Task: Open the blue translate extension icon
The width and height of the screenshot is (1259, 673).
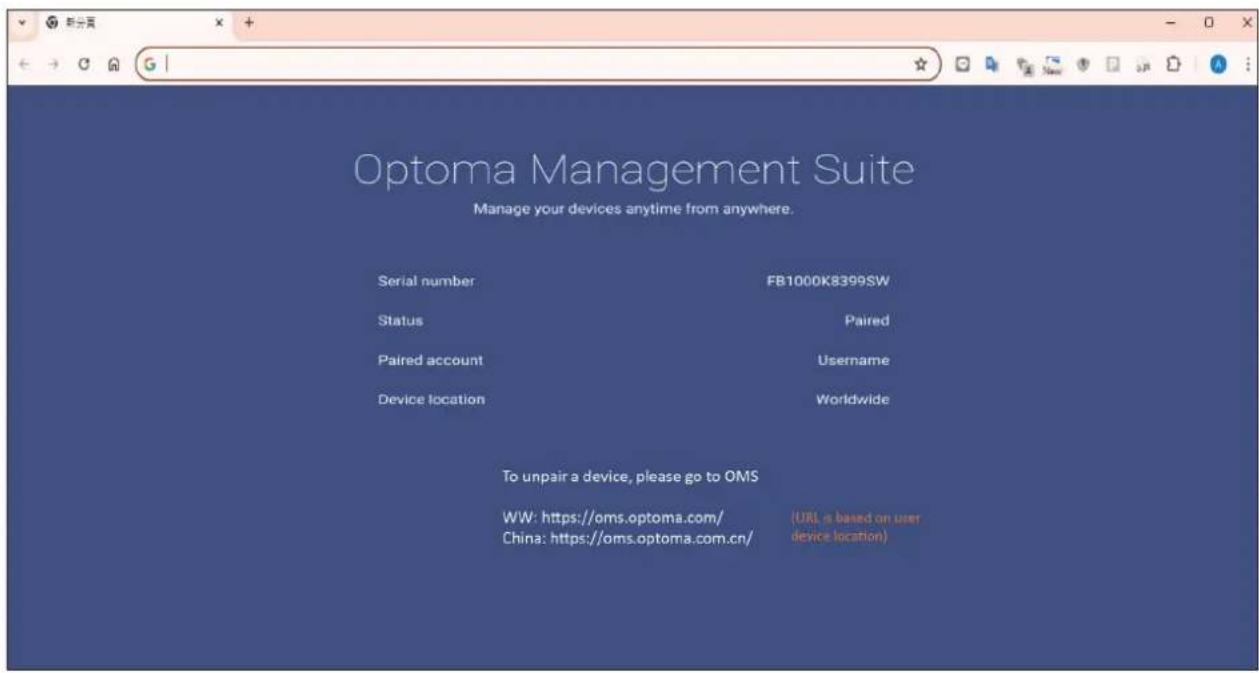Action: (x=991, y=63)
